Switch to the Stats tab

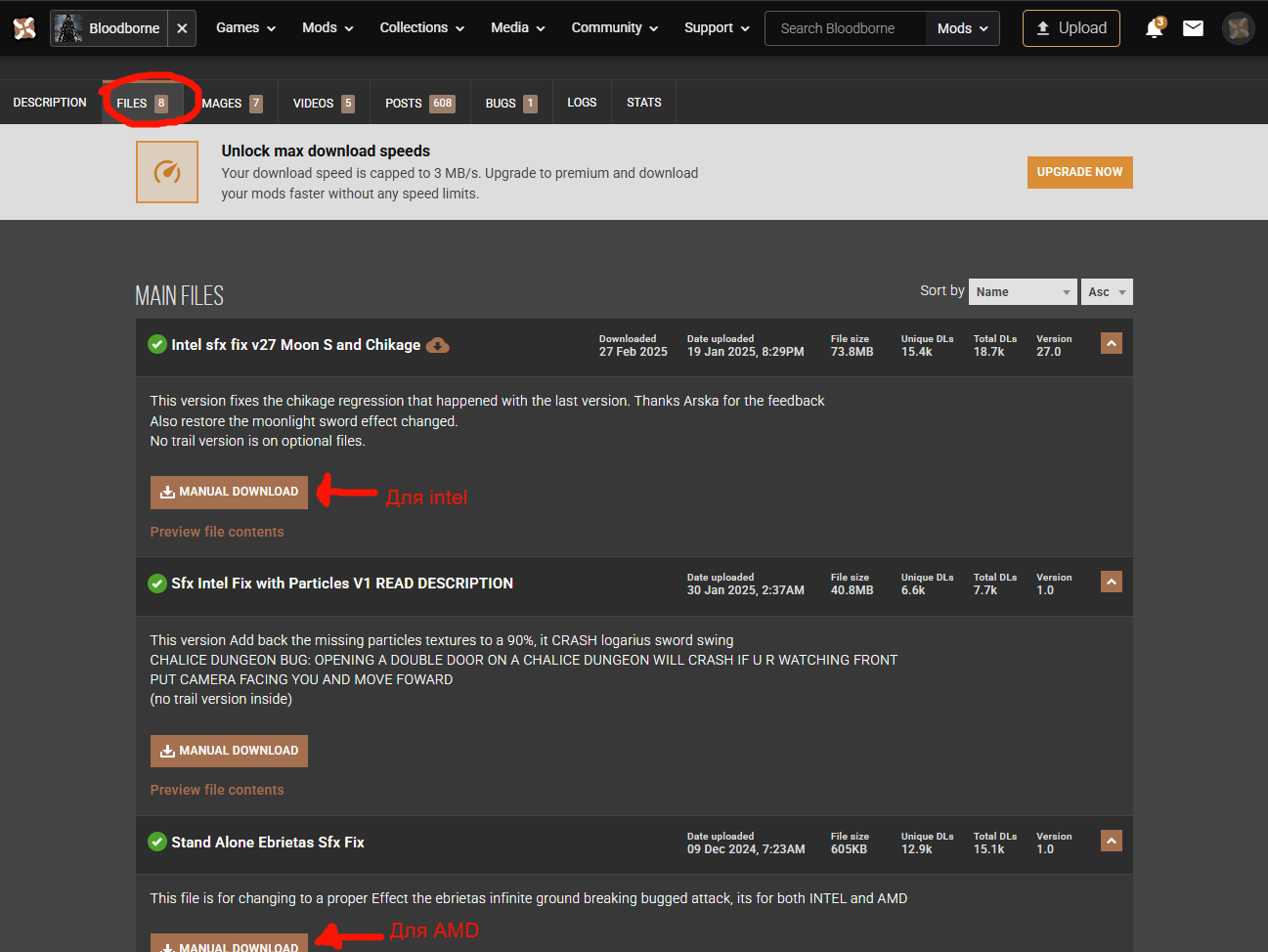644,103
